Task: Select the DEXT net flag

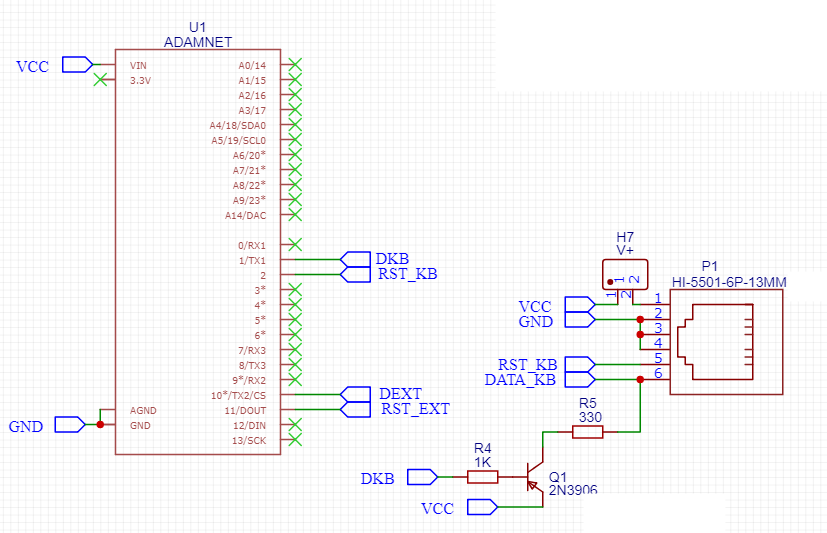Action: pos(355,394)
